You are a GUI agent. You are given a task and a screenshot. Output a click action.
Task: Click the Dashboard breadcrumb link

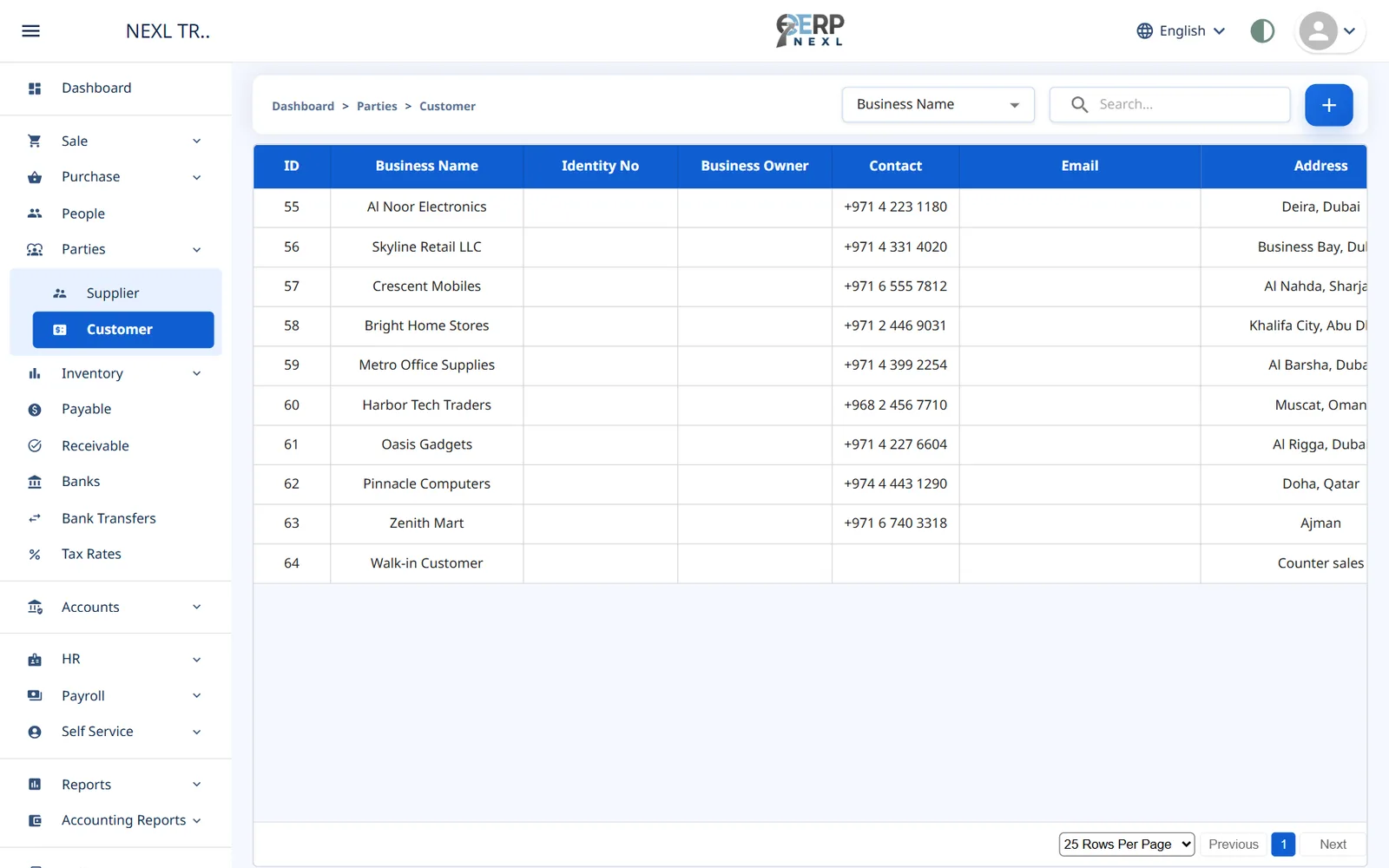[x=303, y=106]
